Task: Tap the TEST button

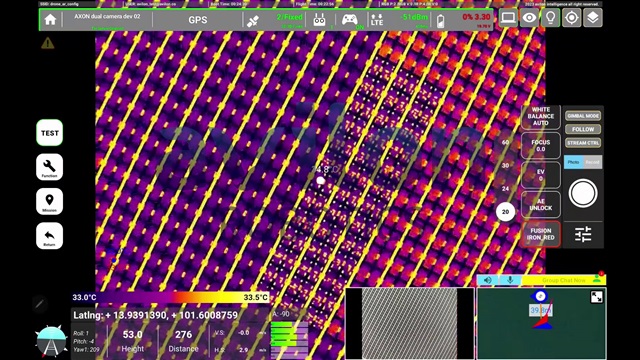Action: (x=49, y=133)
